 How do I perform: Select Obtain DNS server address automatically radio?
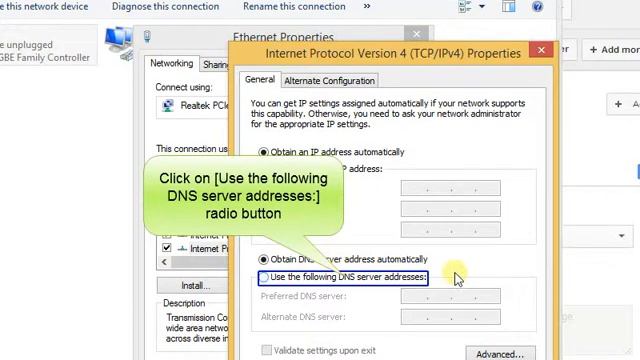pyautogui.click(x=263, y=260)
